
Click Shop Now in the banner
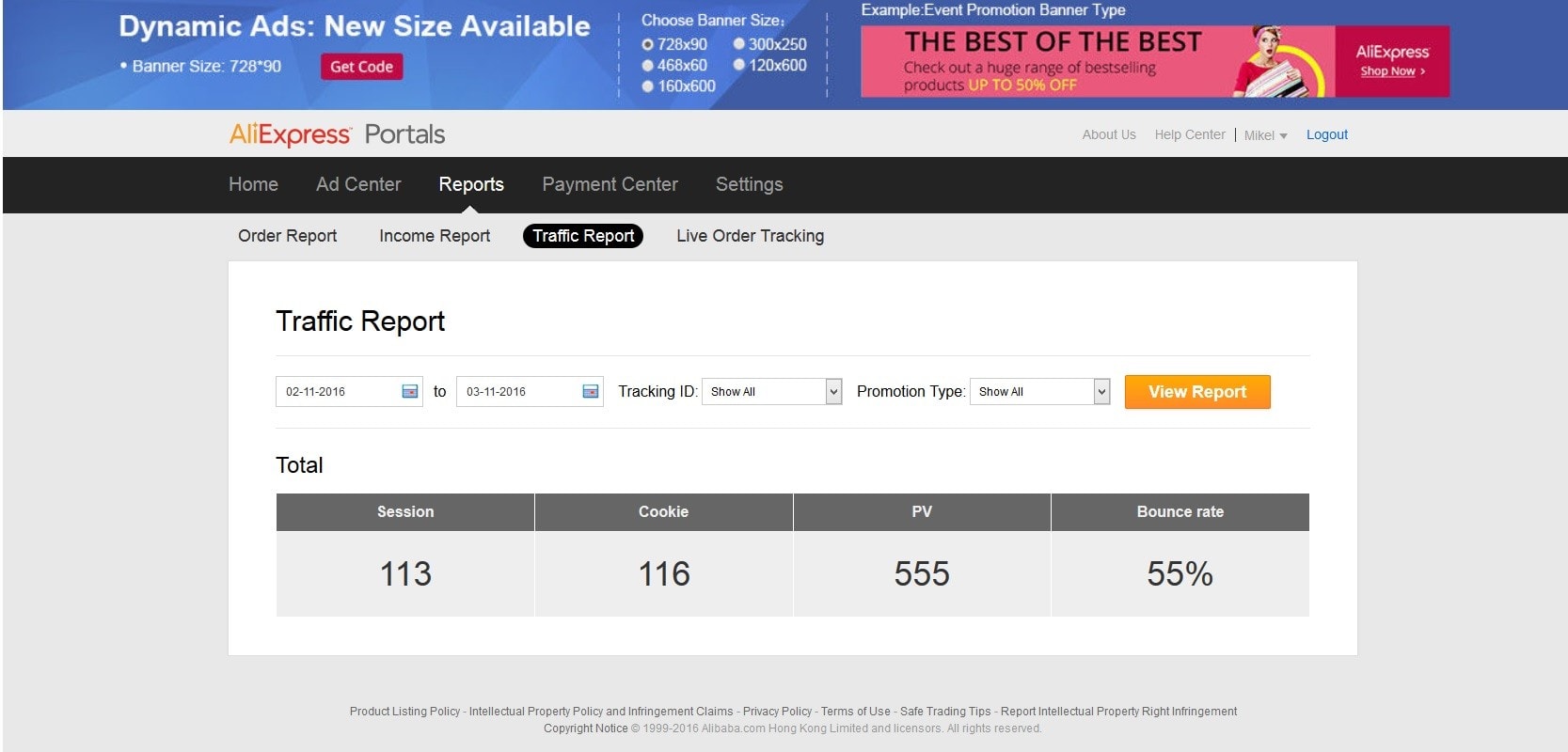[x=1392, y=71]
